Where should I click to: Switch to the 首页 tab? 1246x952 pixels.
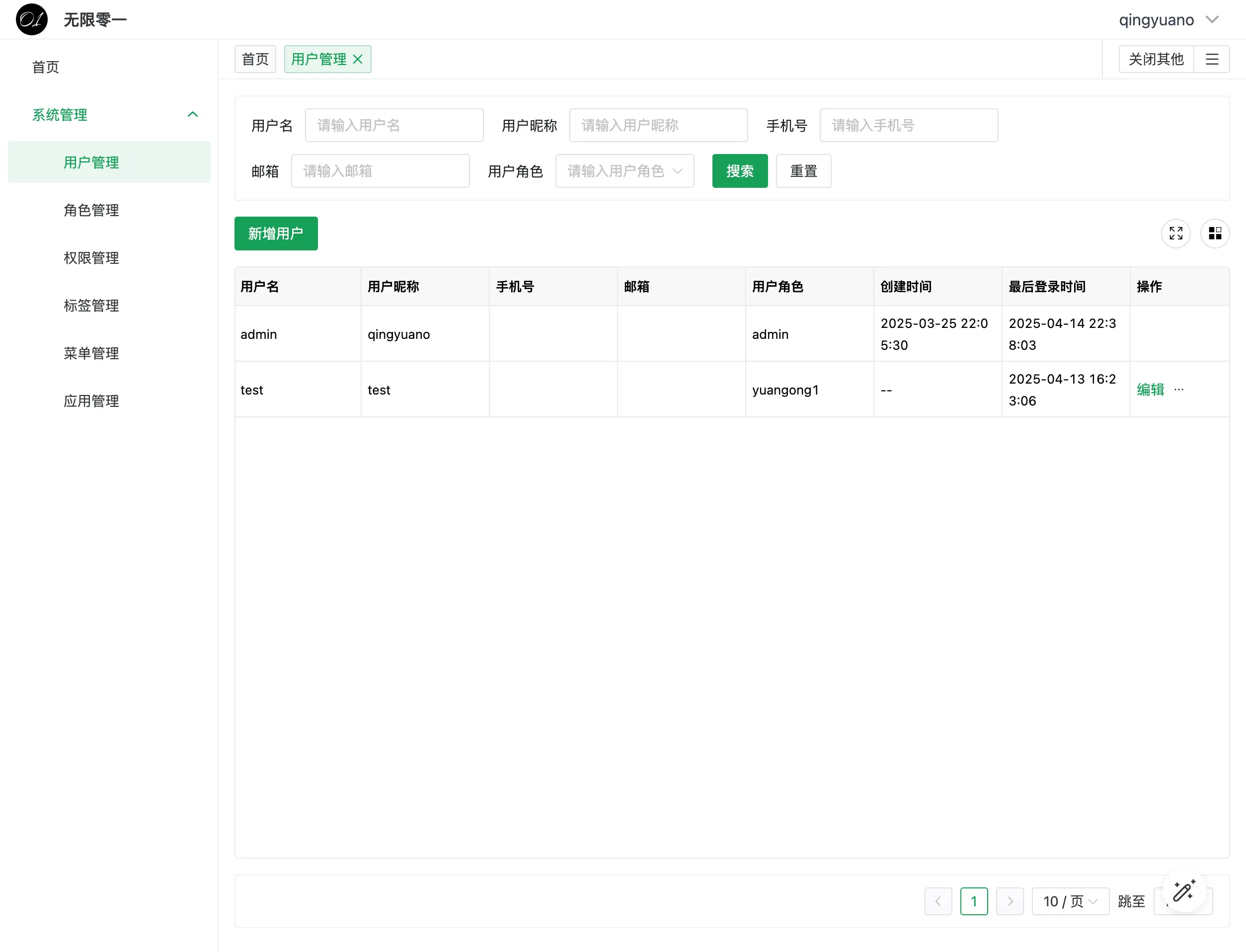255,60
